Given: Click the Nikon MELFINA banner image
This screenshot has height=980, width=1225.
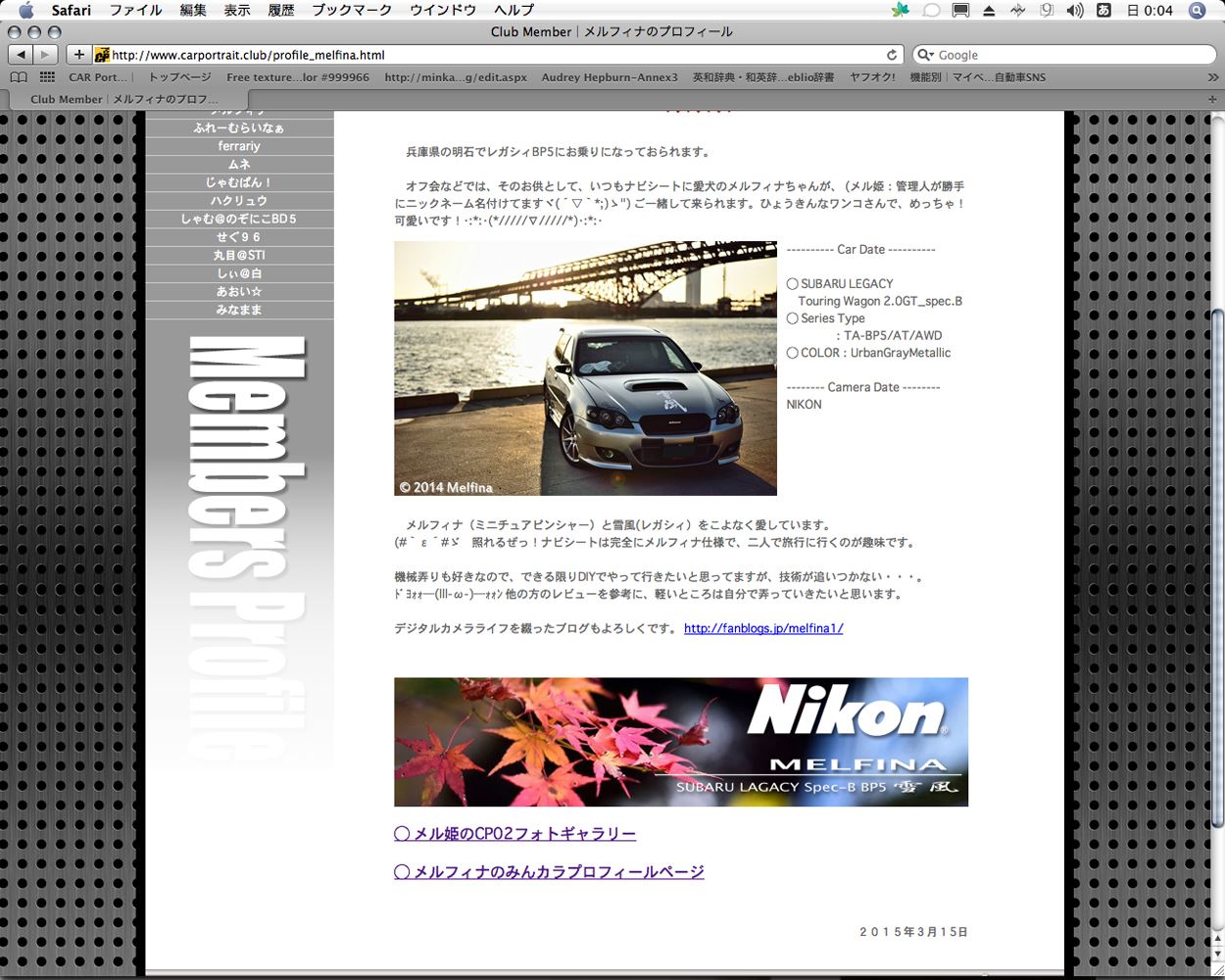Looking at the screenshot, I should point(681,742).
